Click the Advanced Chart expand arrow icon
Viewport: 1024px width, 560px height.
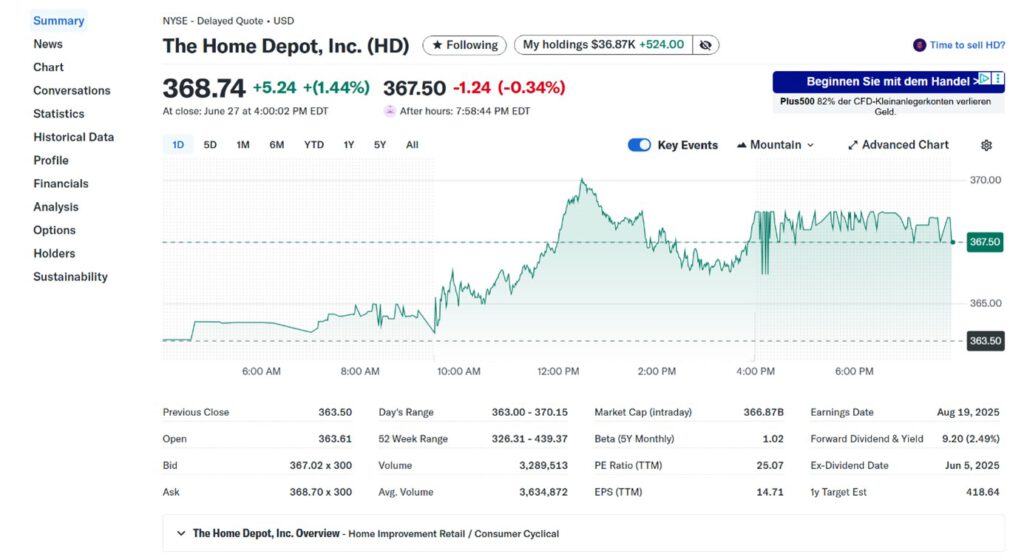coord(852,145)
